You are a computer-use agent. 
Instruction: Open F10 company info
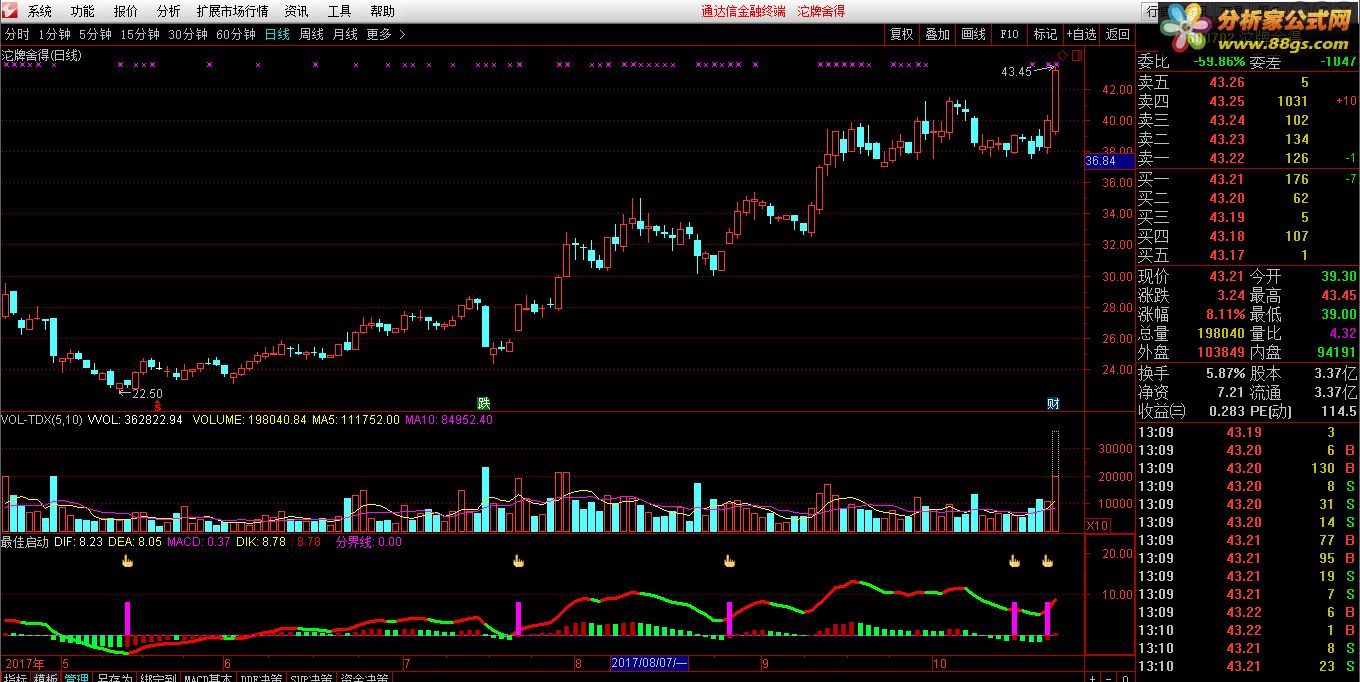pyautogui.click(x=1009, y=34)
